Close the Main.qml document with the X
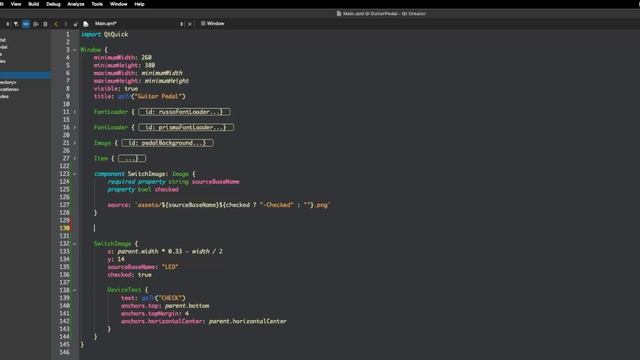The image size is (640, 360). 190,24
